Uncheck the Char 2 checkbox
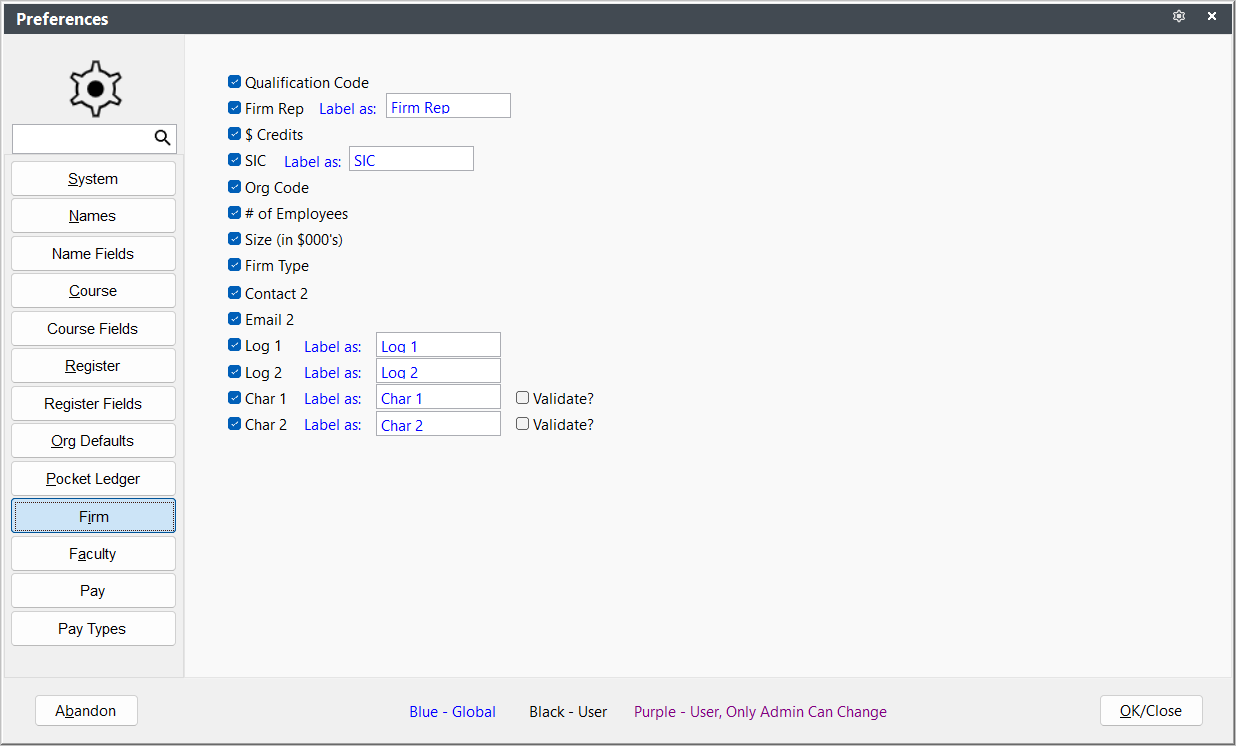Viewport: 1236px width, 746px height. [x=235, y=423]
